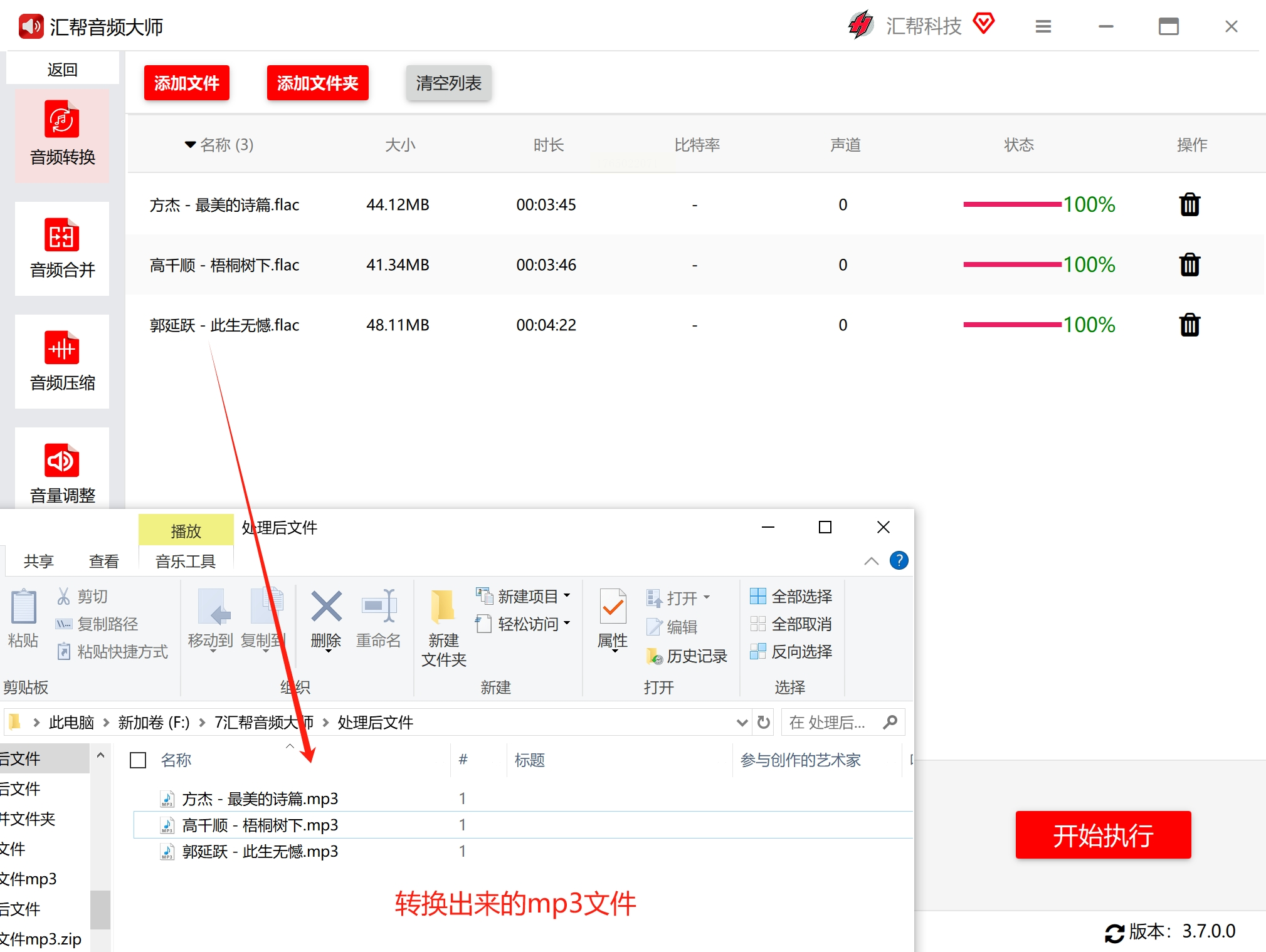Open the 音乐工具 ribbon tab

(x=186, y=561)
